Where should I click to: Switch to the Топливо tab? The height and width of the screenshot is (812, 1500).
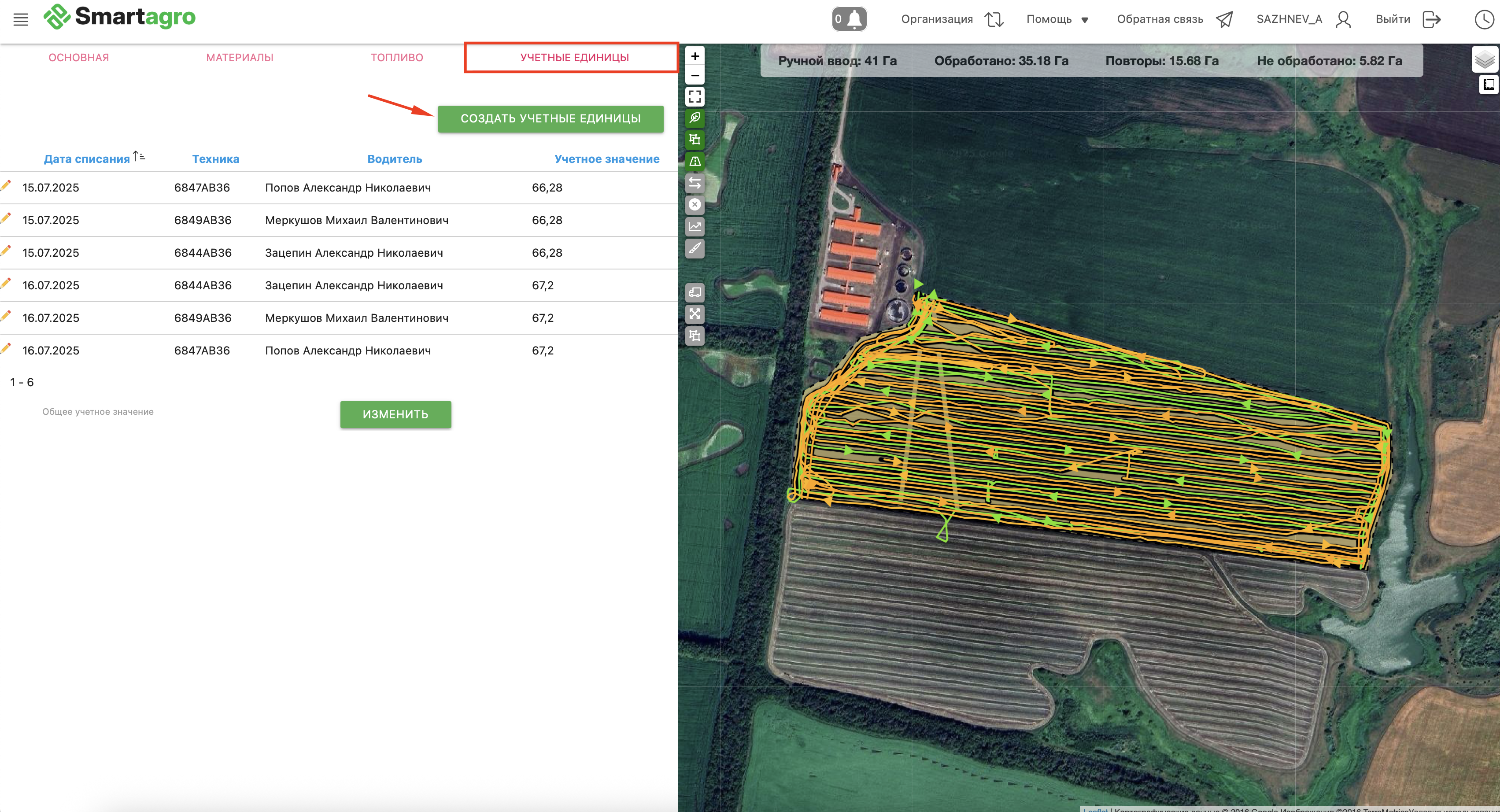pos(396,58)
